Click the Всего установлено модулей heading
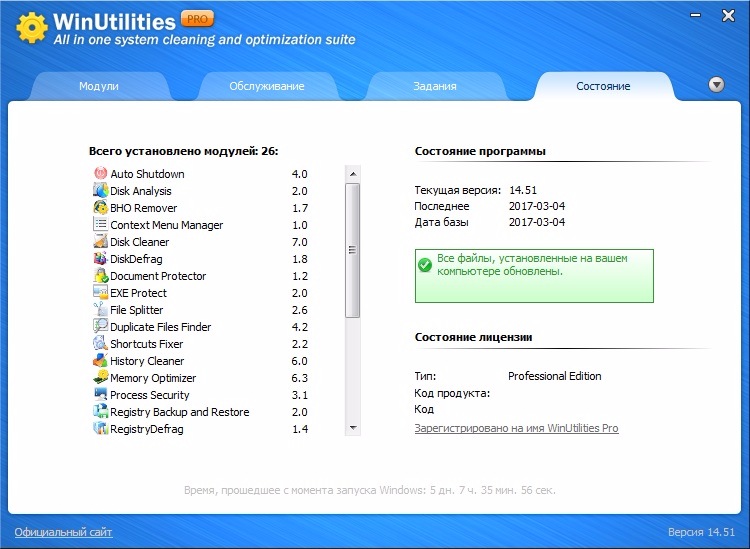 point(184,151)
